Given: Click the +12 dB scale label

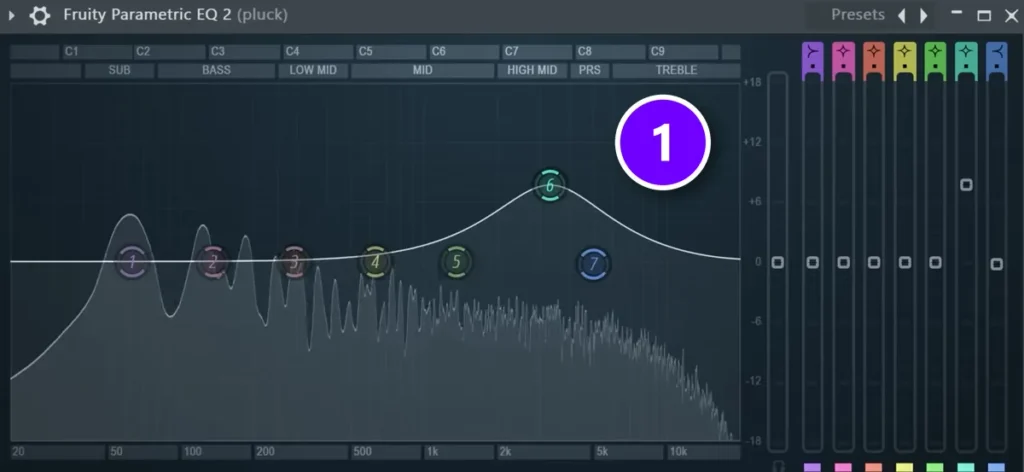Looking at the screenshot, I should tap(752, 142).
